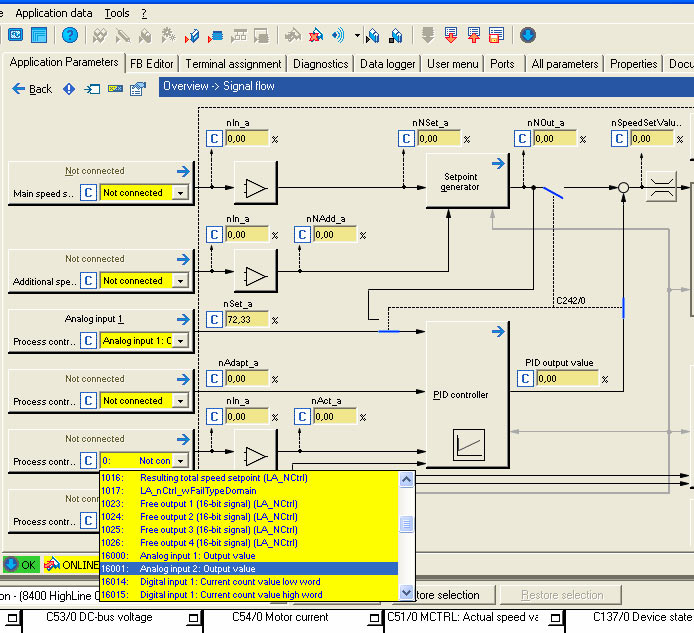
Task: Click the blue diamond info icon near Back
Action: point(69,89)
